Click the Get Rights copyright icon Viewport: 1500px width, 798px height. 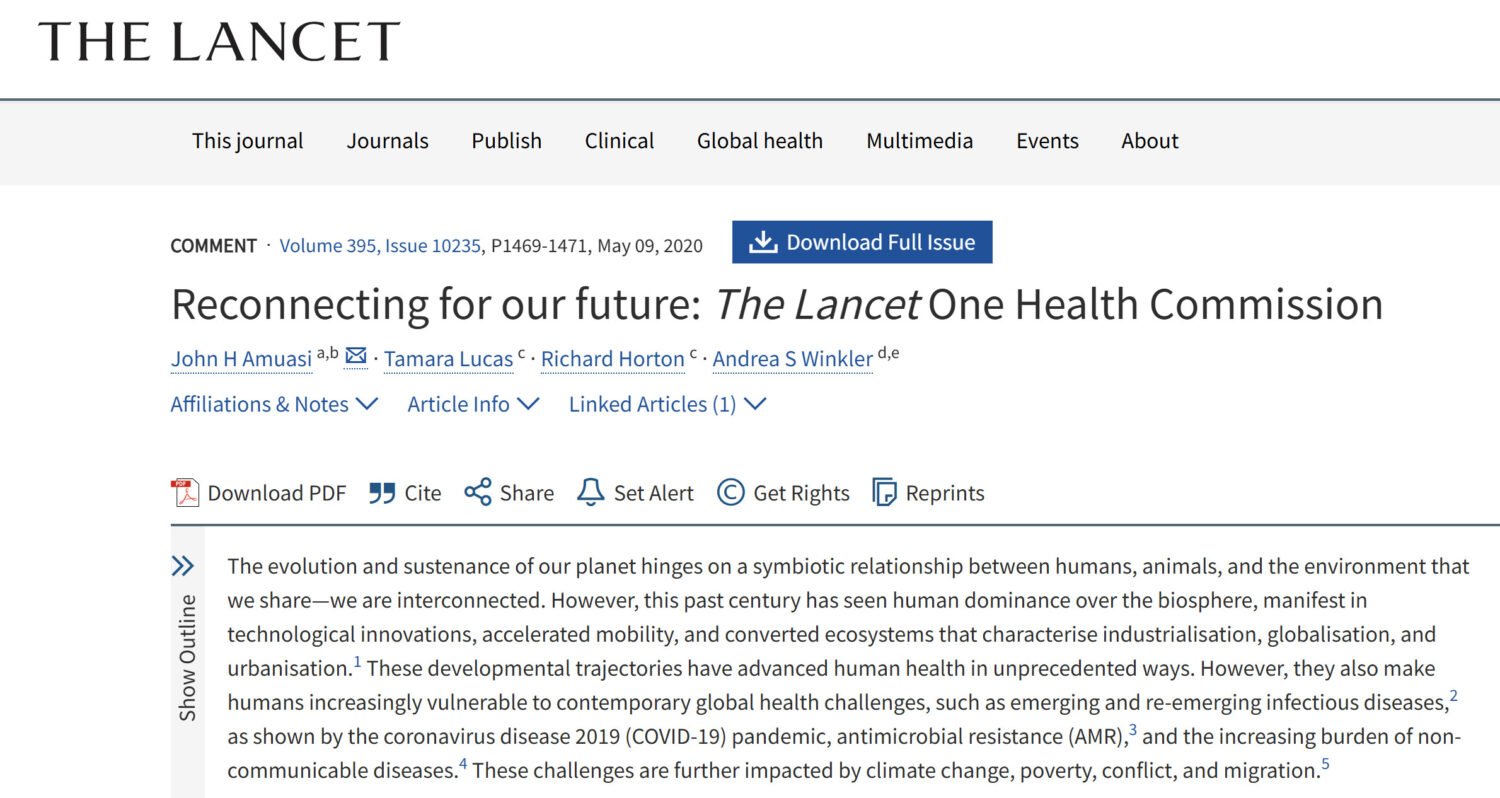click(x=731, y=493)
